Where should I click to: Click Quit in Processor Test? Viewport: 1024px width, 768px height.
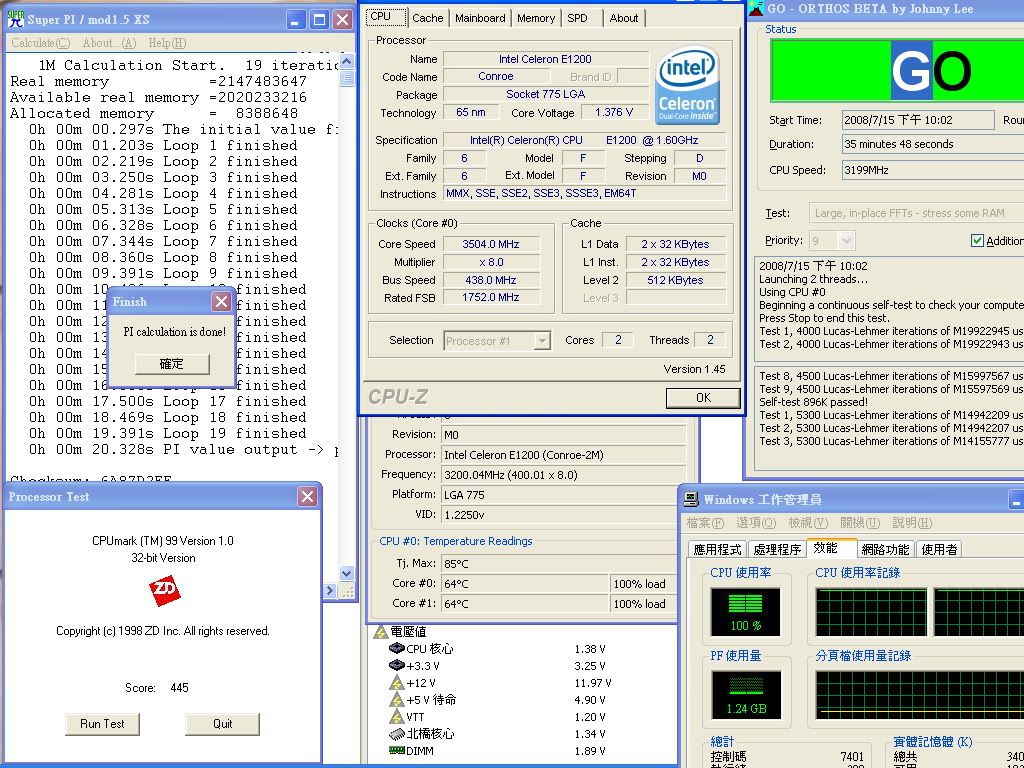click(x=223, y=724)
